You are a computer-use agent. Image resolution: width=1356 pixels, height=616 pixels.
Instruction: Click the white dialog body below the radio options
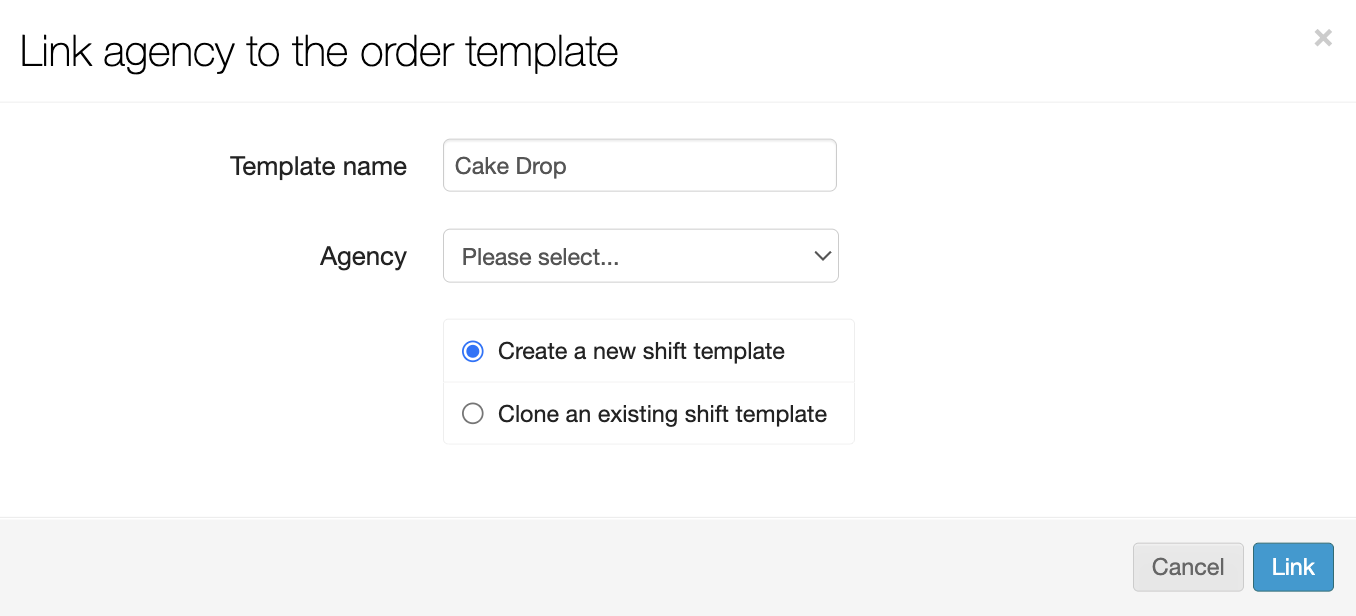[648, 480]
